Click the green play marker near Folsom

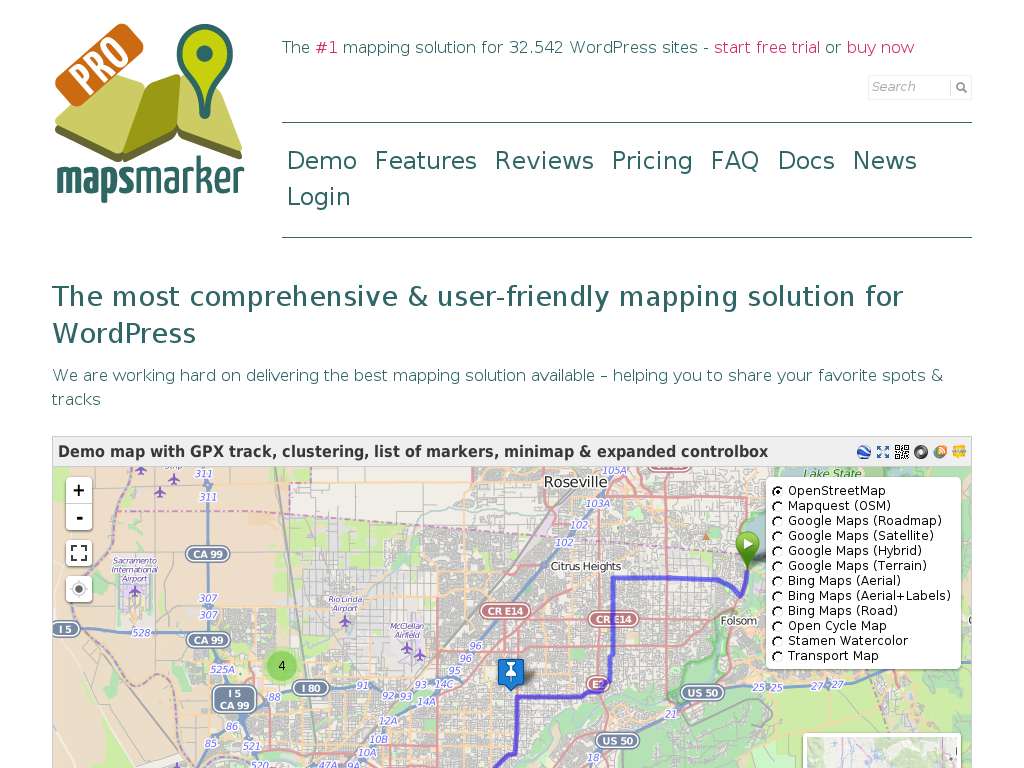747,547
